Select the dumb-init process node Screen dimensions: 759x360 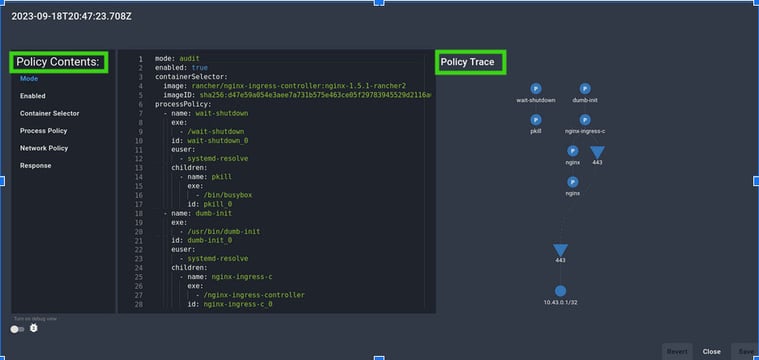click(x=585, y=89)
